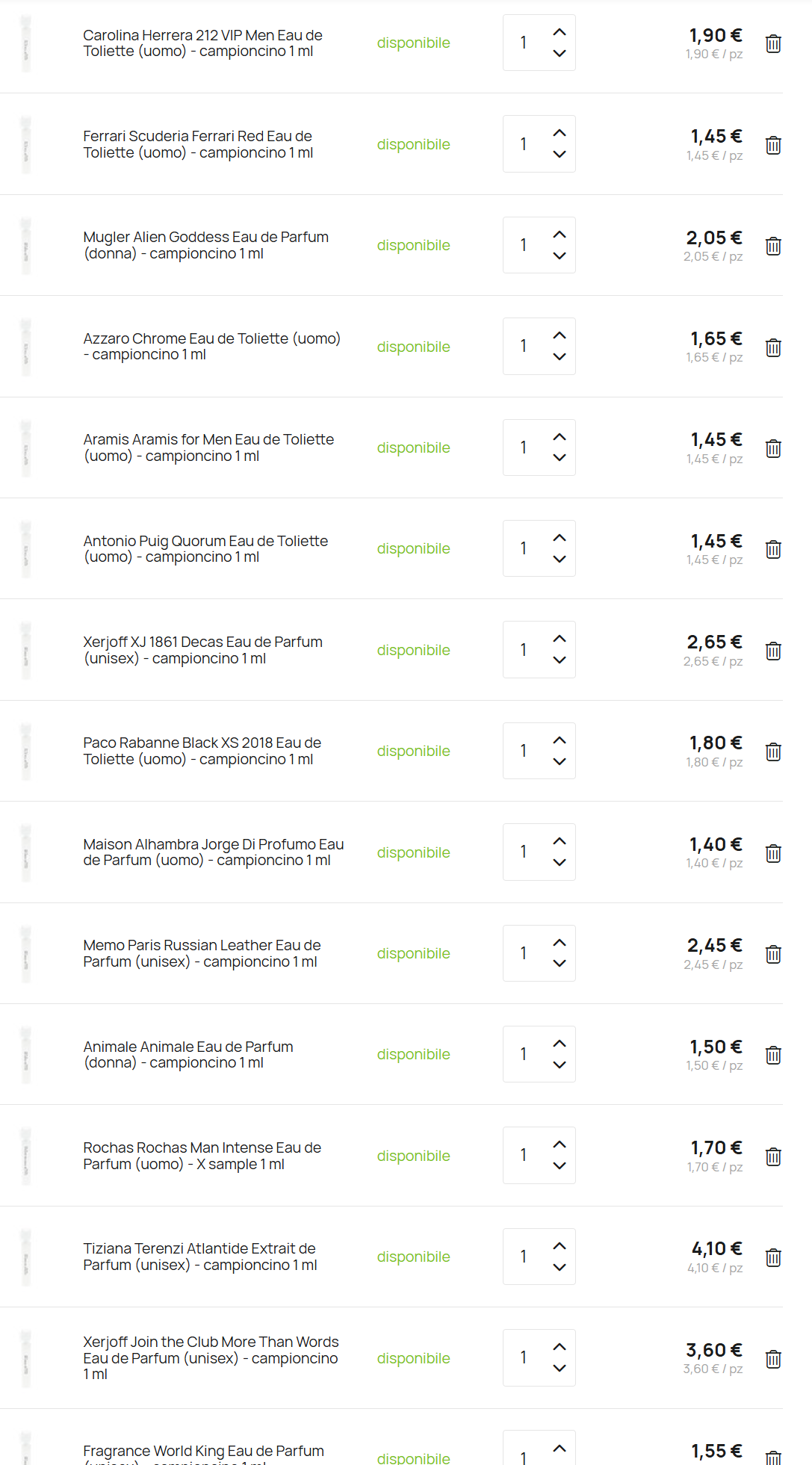Open Tiziana Terenzi Atlantide Extrait product
This screenshot has width=812, height=1465.
200,1257
